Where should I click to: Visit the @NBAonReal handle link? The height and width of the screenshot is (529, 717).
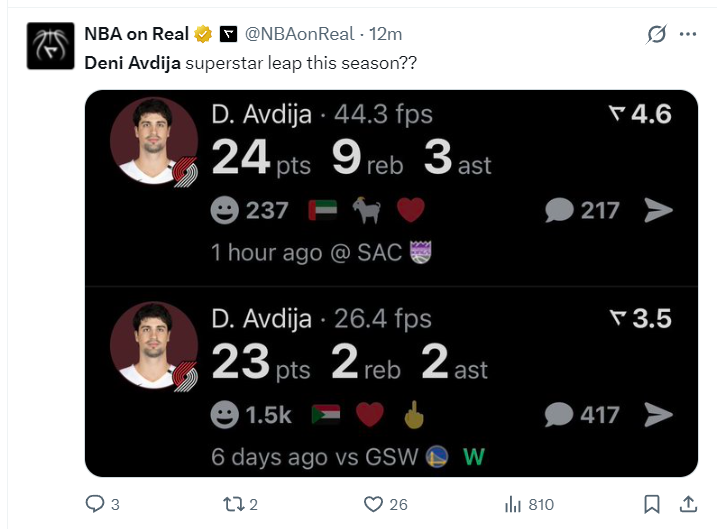click(x=300, y=34)
